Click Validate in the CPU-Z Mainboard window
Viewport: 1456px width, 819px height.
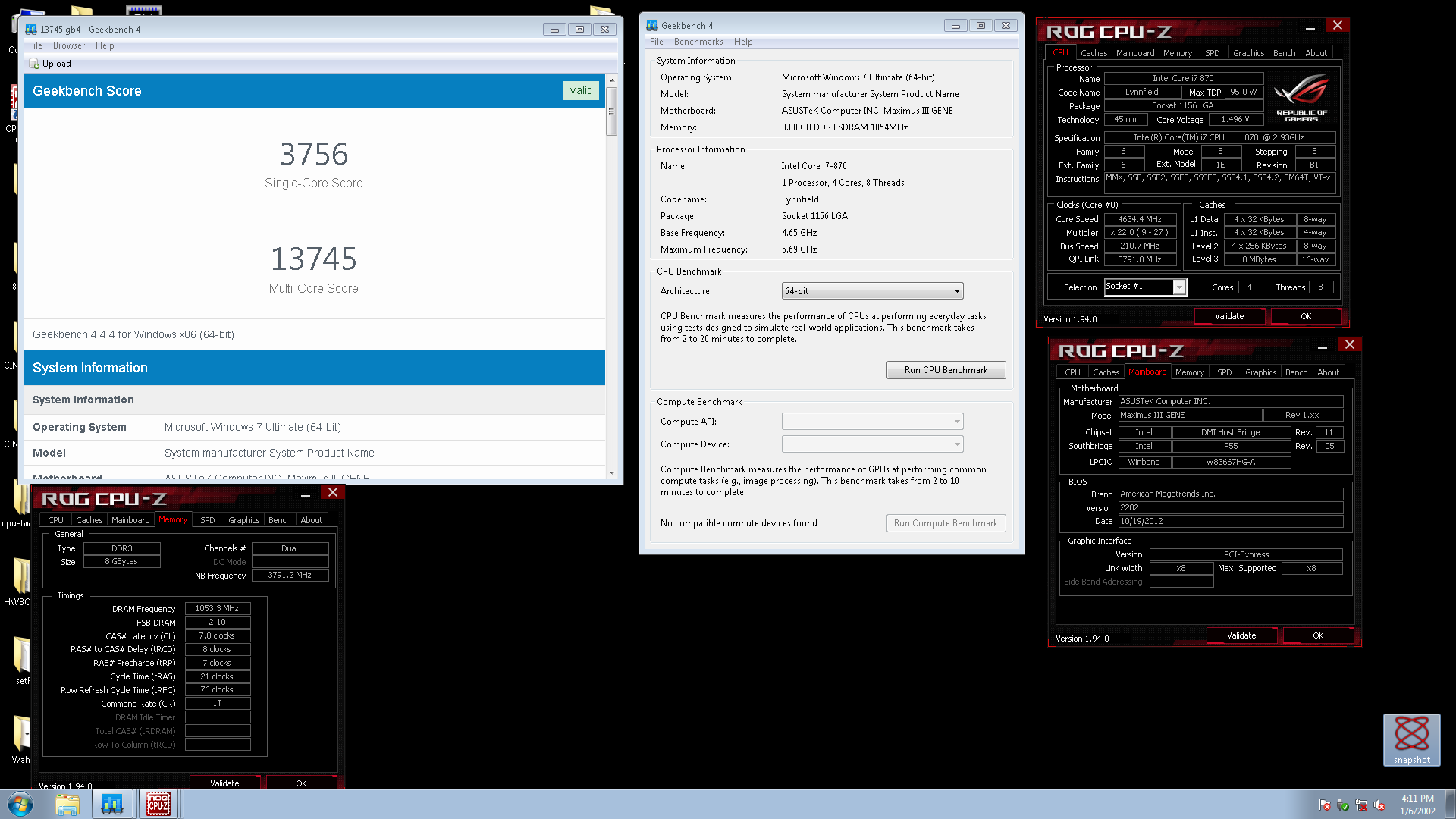tap(1241, 635)
